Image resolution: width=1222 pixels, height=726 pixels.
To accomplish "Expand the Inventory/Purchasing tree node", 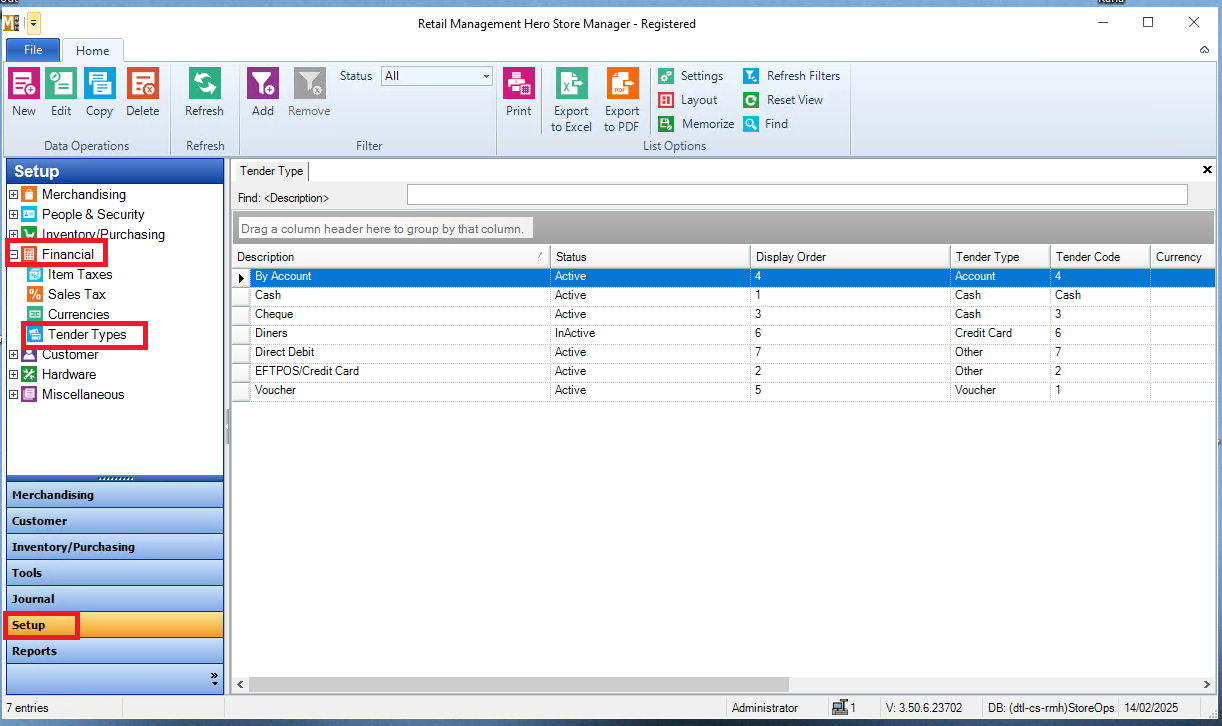I will 13,235.
